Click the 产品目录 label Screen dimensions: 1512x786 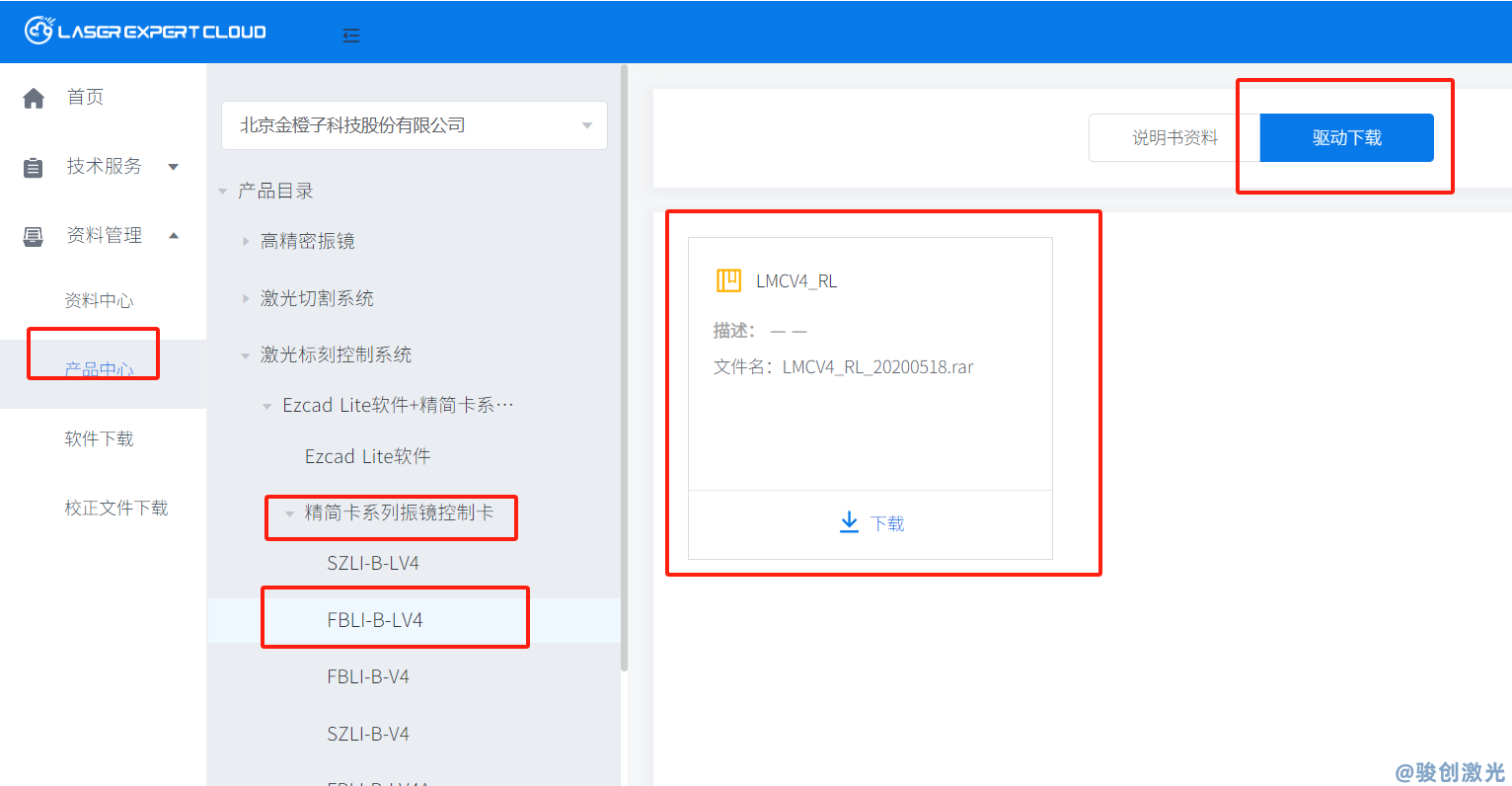pyautogui.click(x=275, y=192)
